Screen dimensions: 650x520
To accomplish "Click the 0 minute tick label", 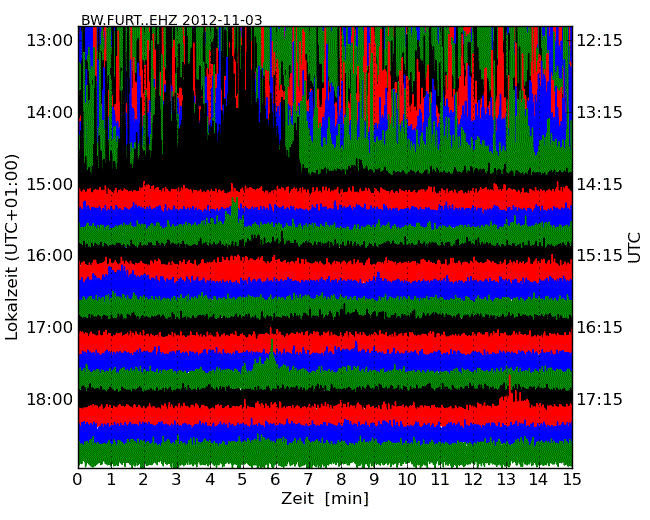I will [x=78, y=480].
